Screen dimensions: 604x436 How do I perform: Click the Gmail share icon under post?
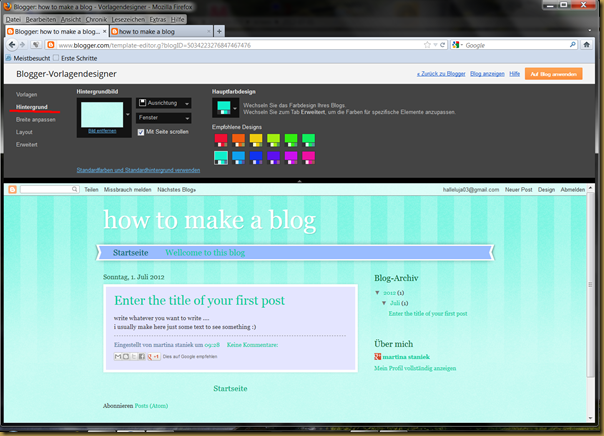(x=118, y=356)
